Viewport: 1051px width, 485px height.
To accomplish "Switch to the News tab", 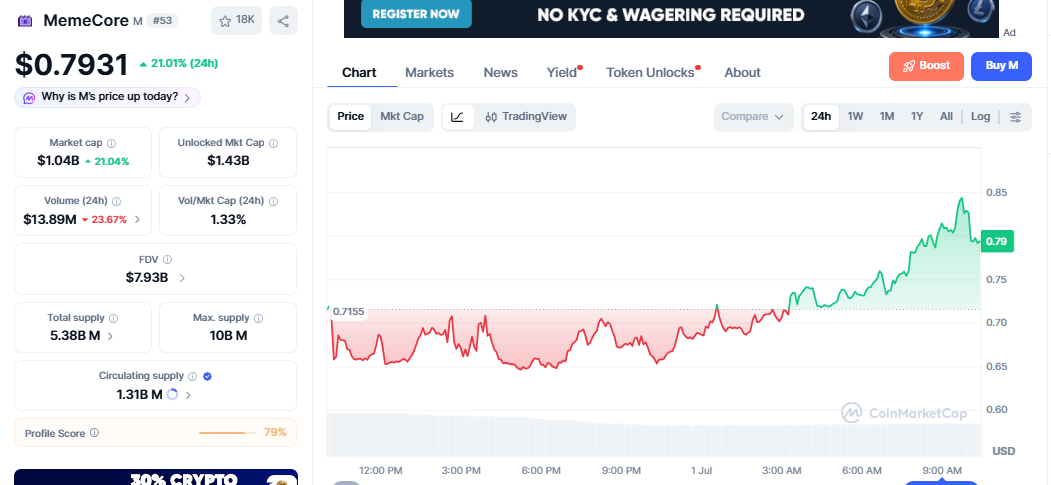I will pyautogui.click(x=501, y=72).
